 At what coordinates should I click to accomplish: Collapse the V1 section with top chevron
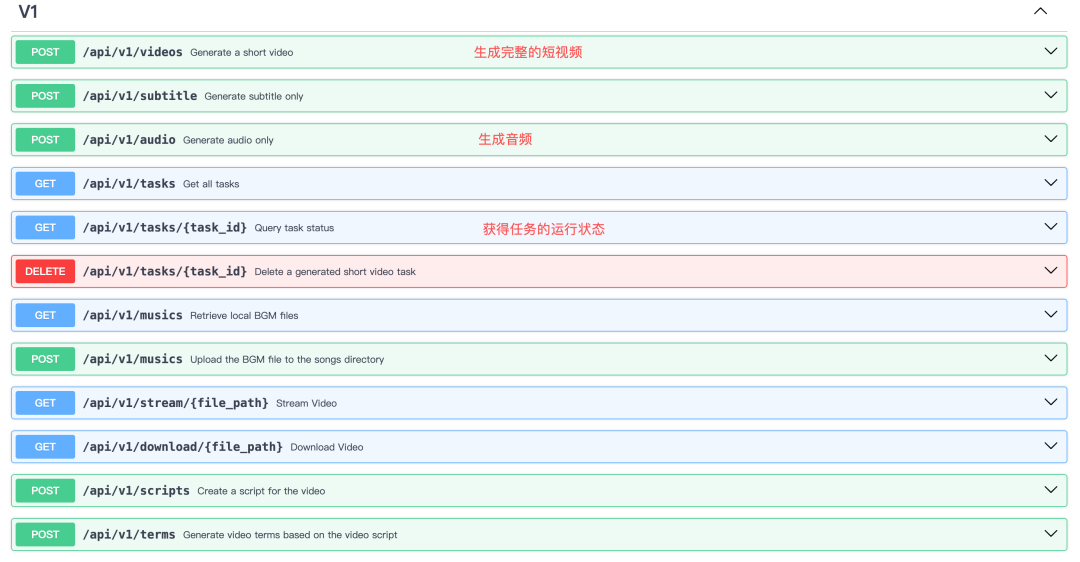1040,12
